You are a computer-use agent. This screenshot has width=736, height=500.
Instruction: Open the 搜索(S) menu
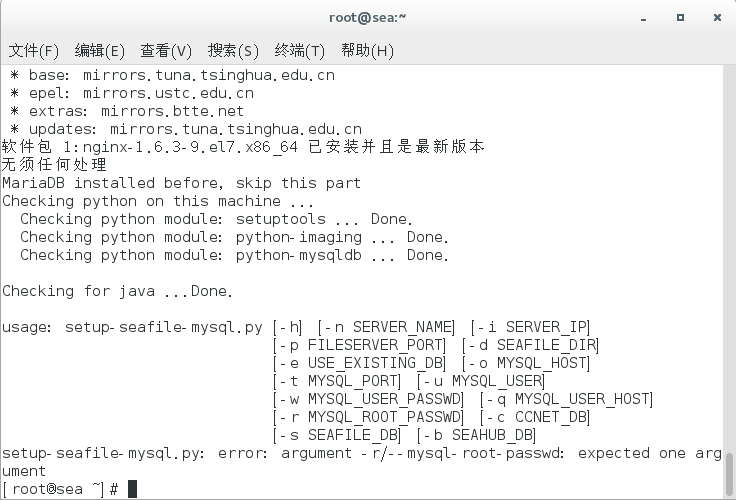(233, 50)
